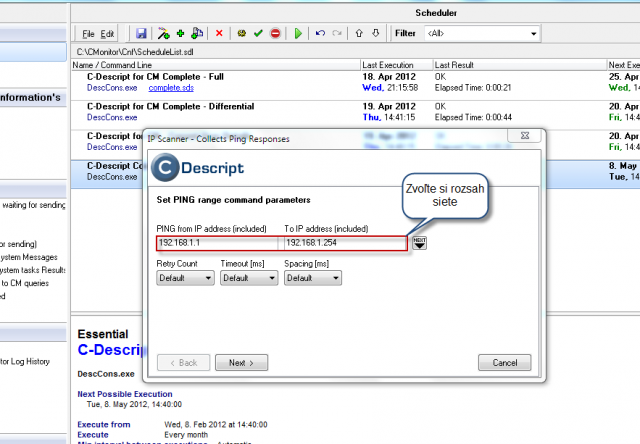Click the yellow properties icon in toolbar
Viewport: 640px width, 444px height.
click(x=242, y=33)
